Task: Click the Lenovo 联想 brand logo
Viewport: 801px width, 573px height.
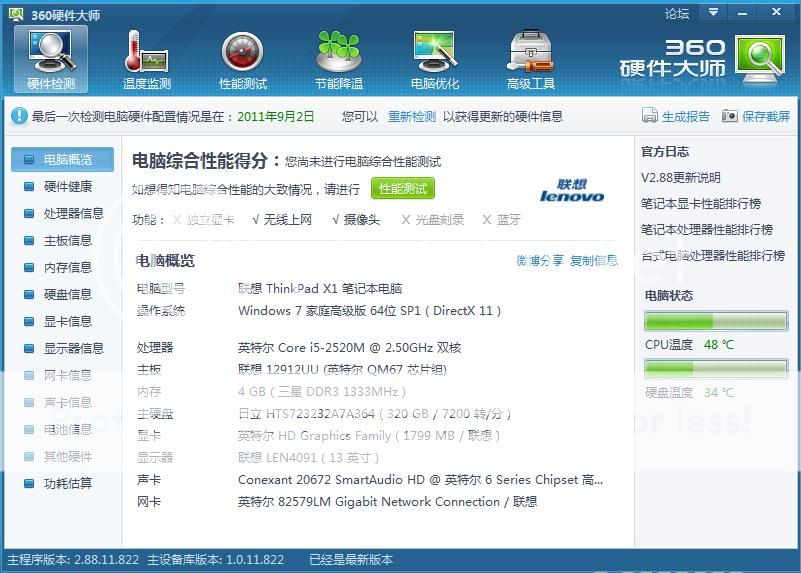Action: pyautogui.click(x=572, y=190)
